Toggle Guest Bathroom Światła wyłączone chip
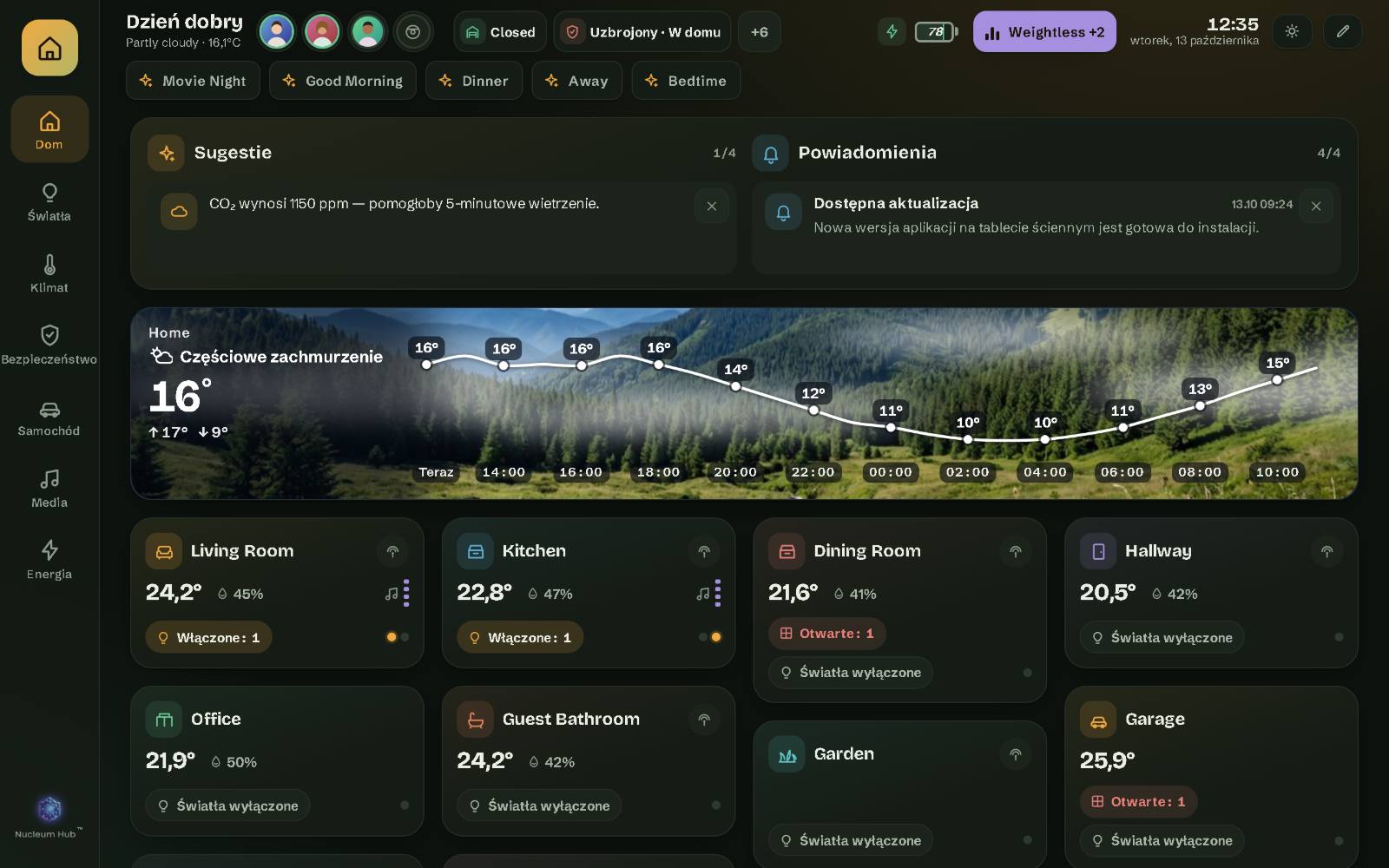The image size is (1389, 868). click(539, 806)
